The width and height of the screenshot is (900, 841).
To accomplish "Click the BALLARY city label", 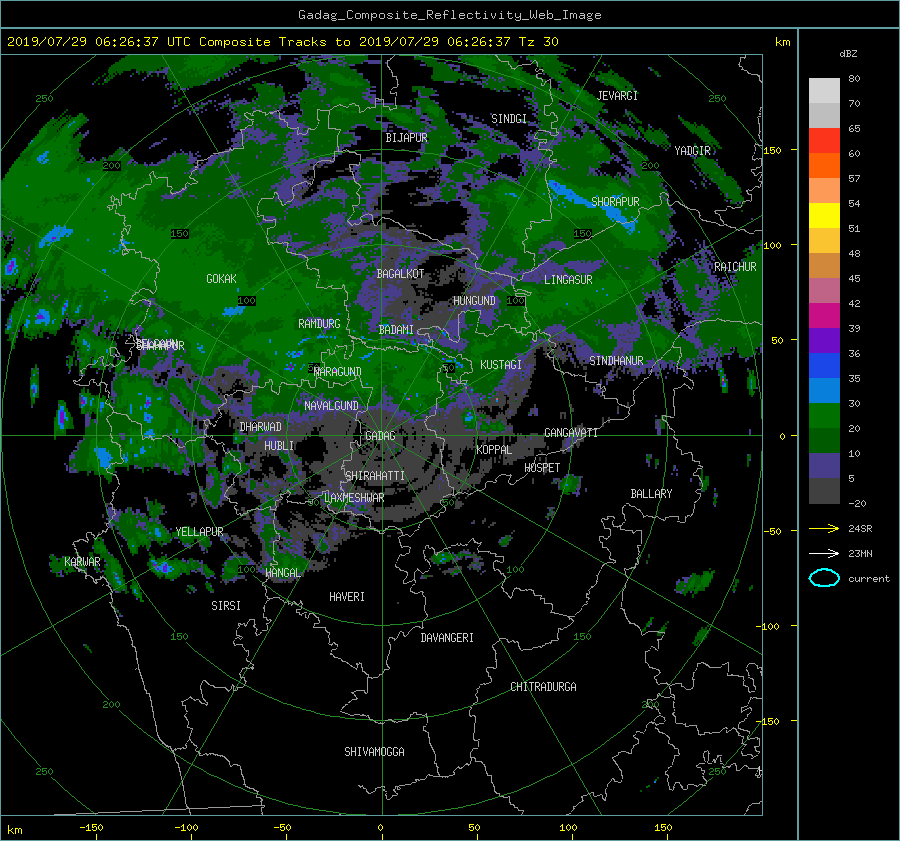I will pyautogui.click(x=651, y=494).
